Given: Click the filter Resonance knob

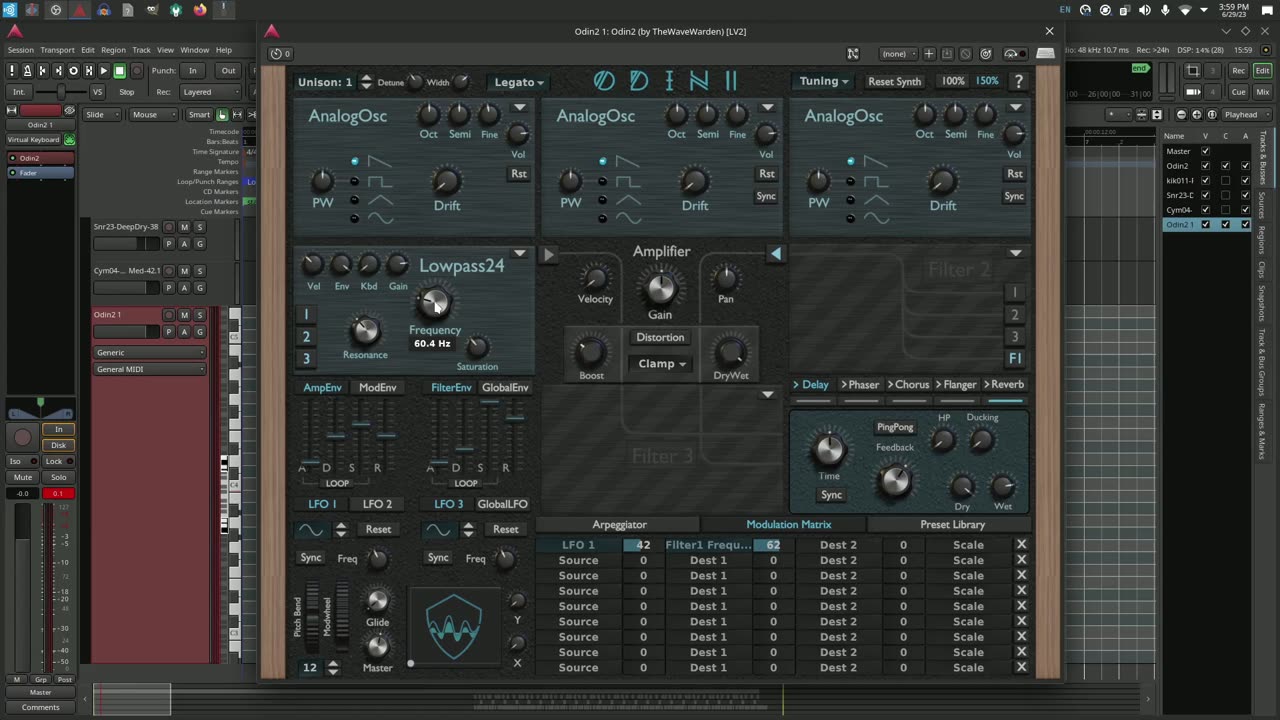Looking at the screenshot, I should (x=365, y=331).
